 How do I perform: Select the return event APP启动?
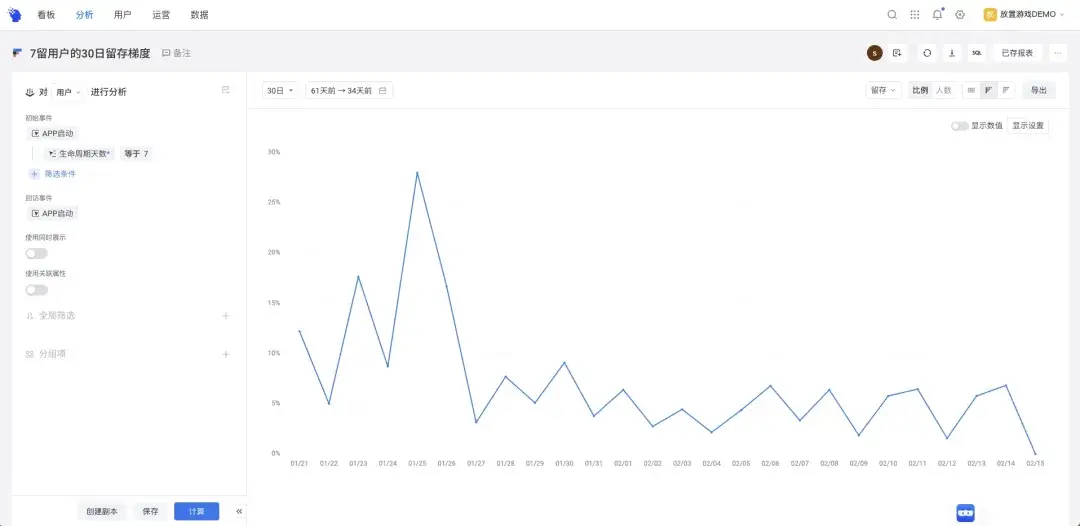point(52,213)
